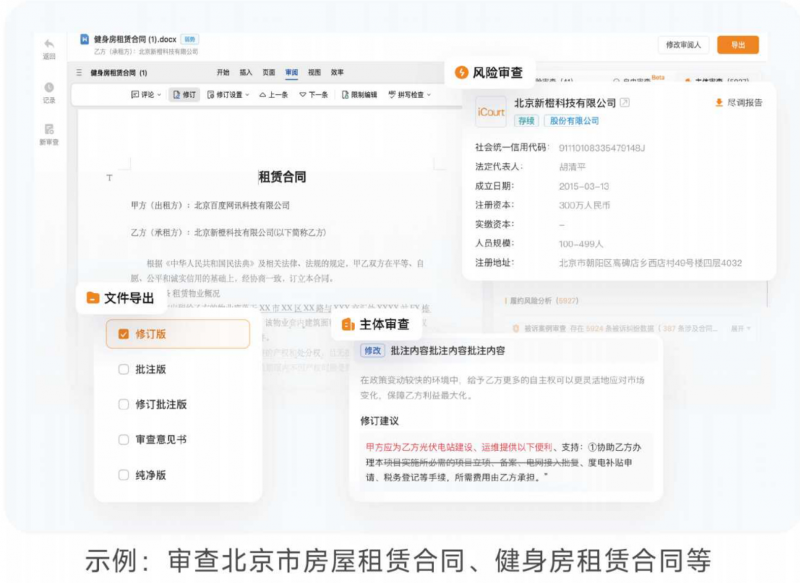Screen dimensions: 800x583
Task: Click the file name 健身房租赁合同 (1).docx
Action: point(135,39)
